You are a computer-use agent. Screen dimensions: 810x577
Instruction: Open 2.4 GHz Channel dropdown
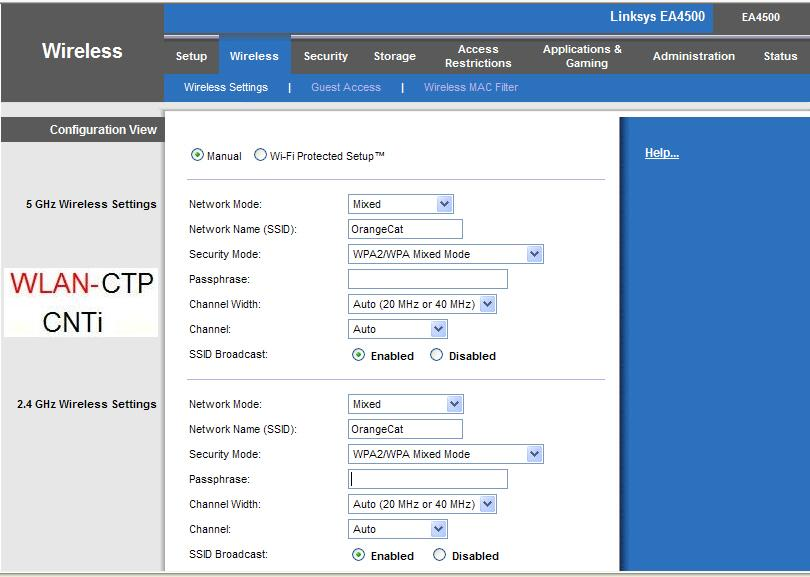pos(398,529)
